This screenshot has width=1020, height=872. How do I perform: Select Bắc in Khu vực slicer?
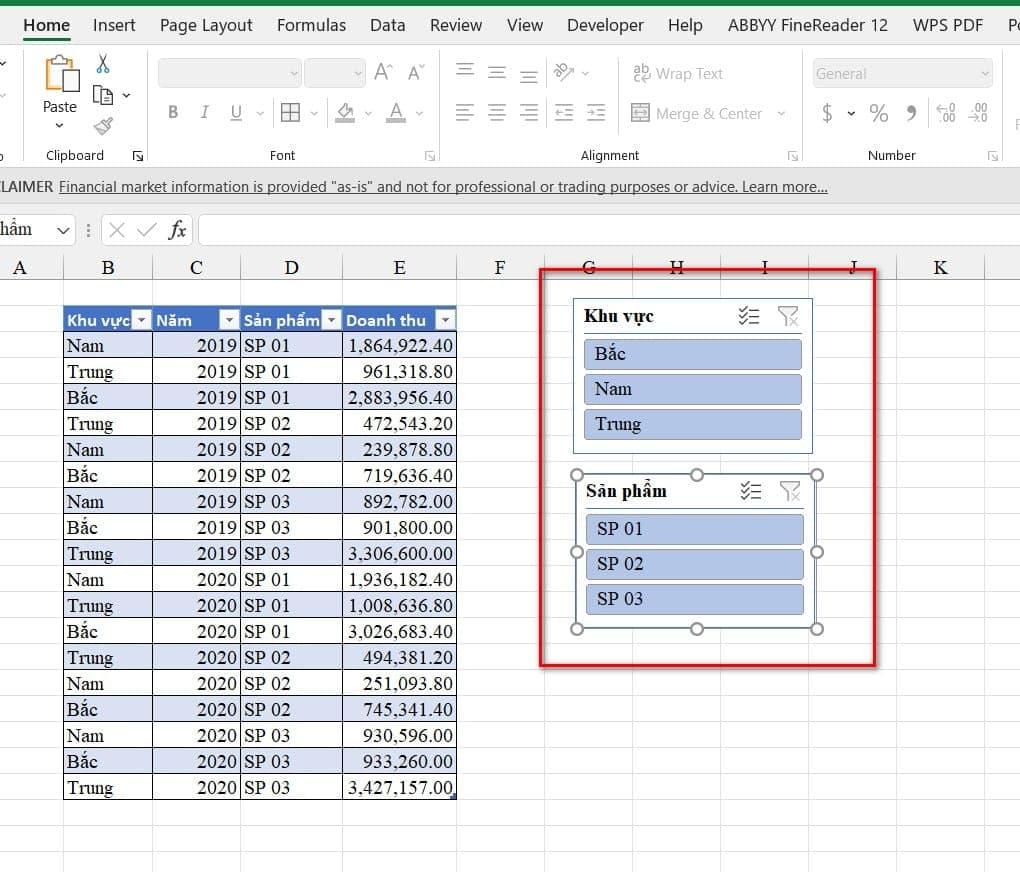(x=692, y=354)
